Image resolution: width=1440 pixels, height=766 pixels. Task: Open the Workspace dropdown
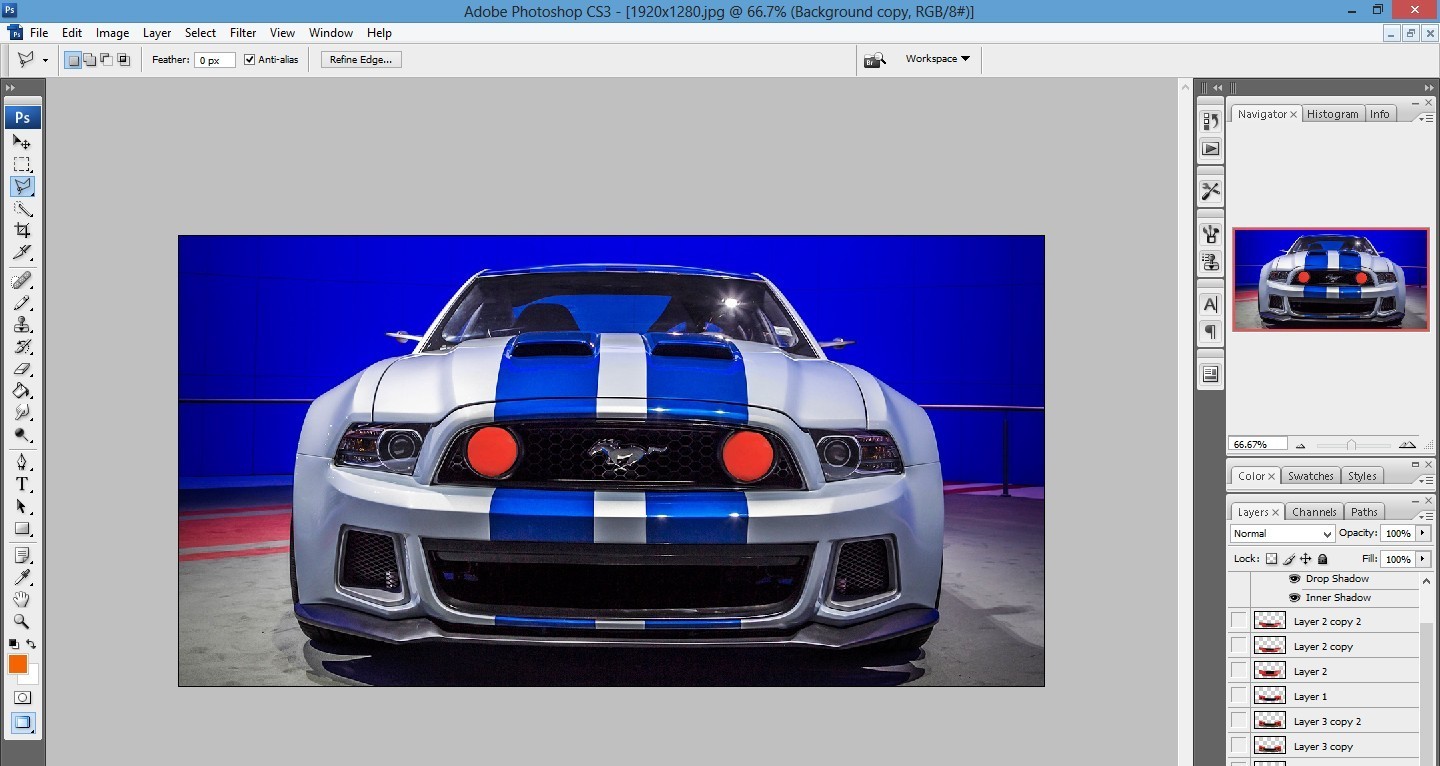pyautogui.click(x=937, y=59)
